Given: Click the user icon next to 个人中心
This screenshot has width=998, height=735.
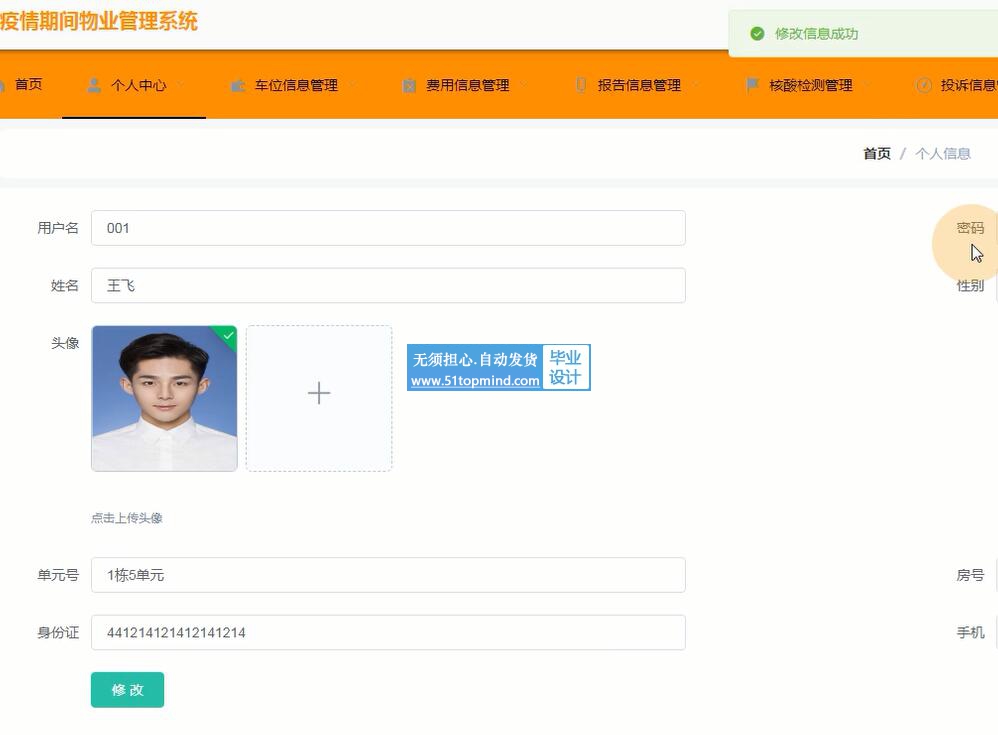Looking at the screenshot, I should (94, 85).
